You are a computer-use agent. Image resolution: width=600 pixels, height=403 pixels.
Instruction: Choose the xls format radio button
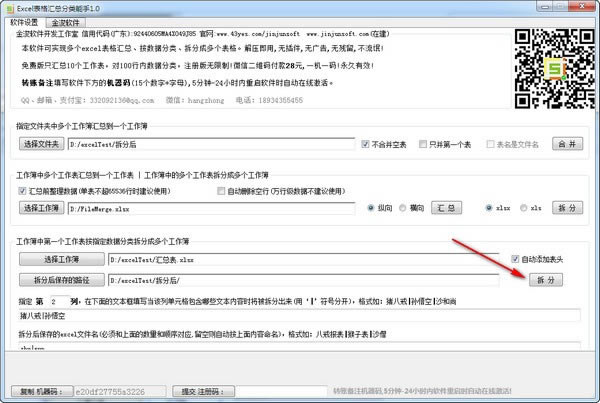click(x=531, y=208)
